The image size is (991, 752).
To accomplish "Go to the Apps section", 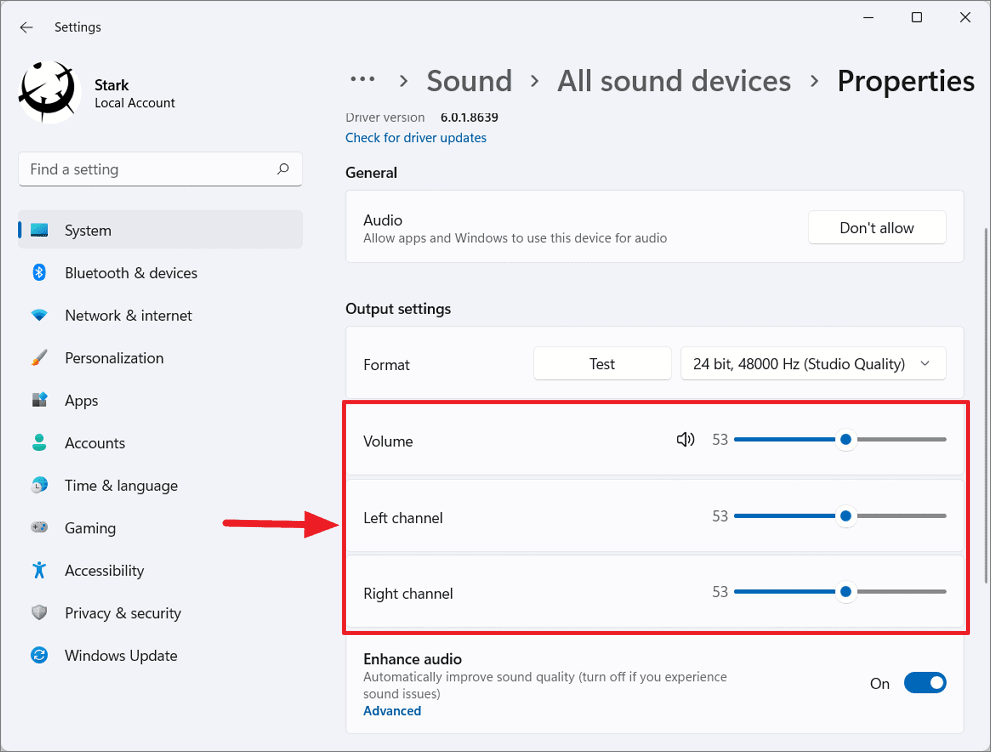I will pos(80,400).
